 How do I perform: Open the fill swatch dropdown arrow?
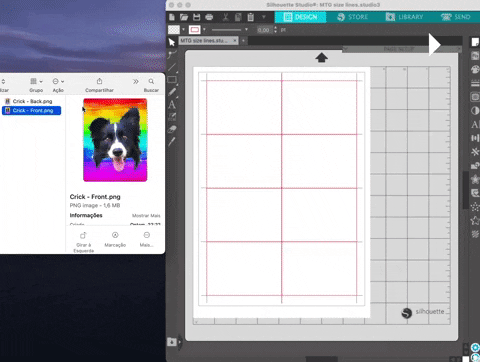(183, 30)
